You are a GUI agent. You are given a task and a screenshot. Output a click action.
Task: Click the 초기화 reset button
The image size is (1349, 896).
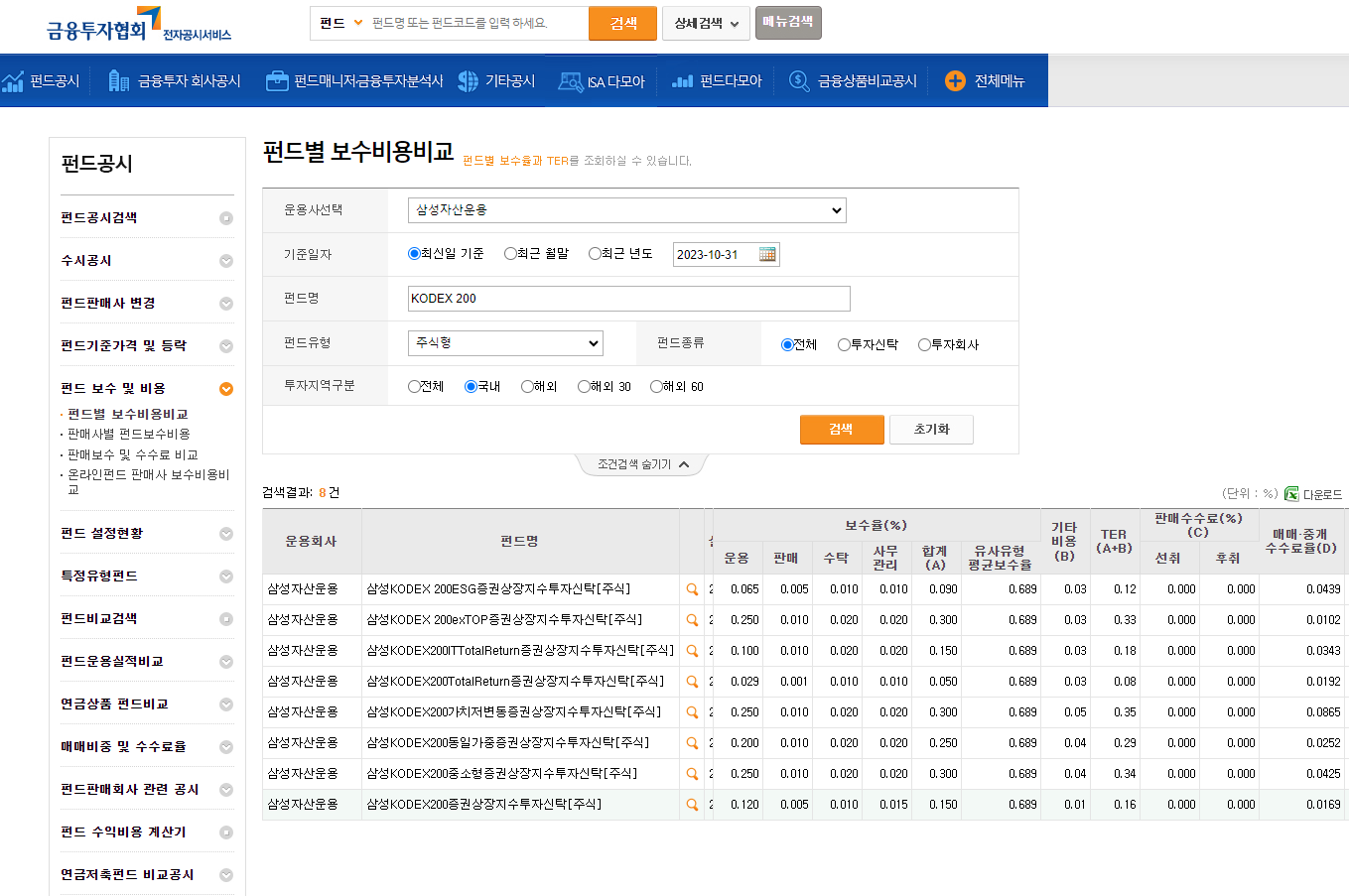coord(931,430)
